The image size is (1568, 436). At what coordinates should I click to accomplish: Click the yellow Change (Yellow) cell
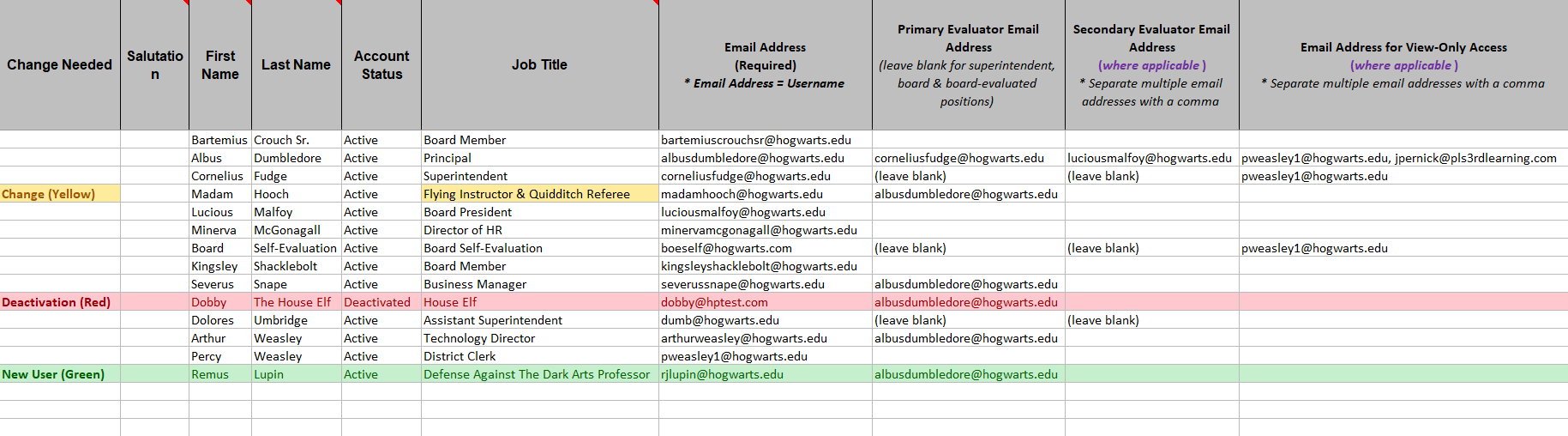(60, 194)
